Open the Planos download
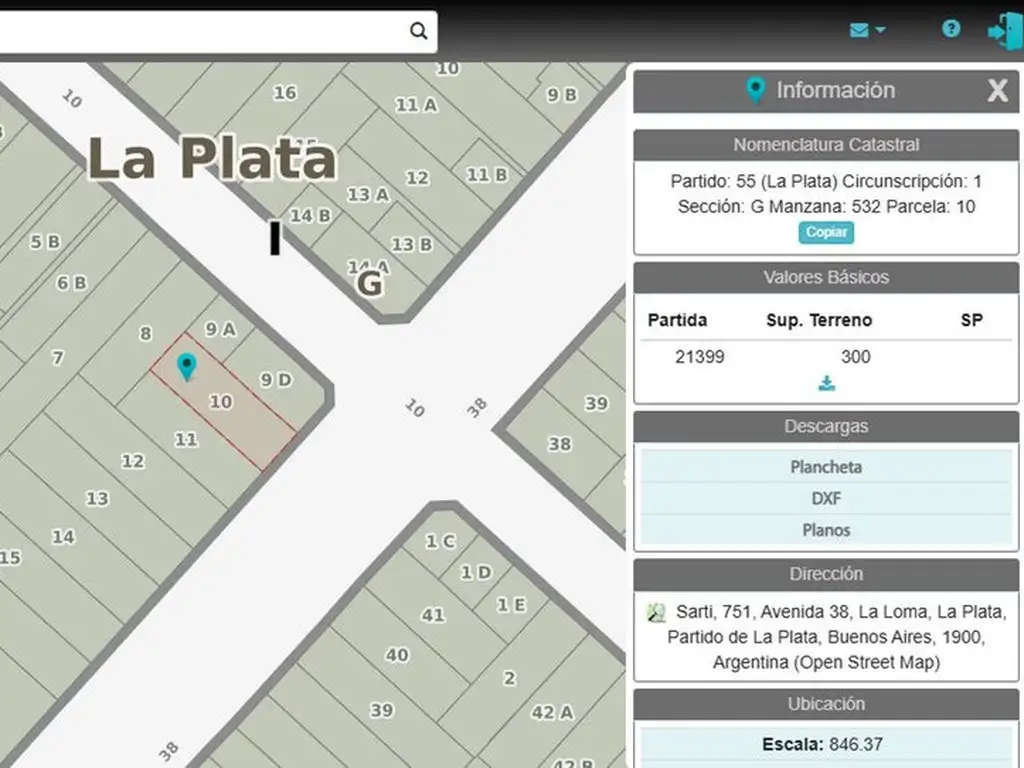Image resolution: width=1024 pixels, height=768 pixels. tap(826, 530)
